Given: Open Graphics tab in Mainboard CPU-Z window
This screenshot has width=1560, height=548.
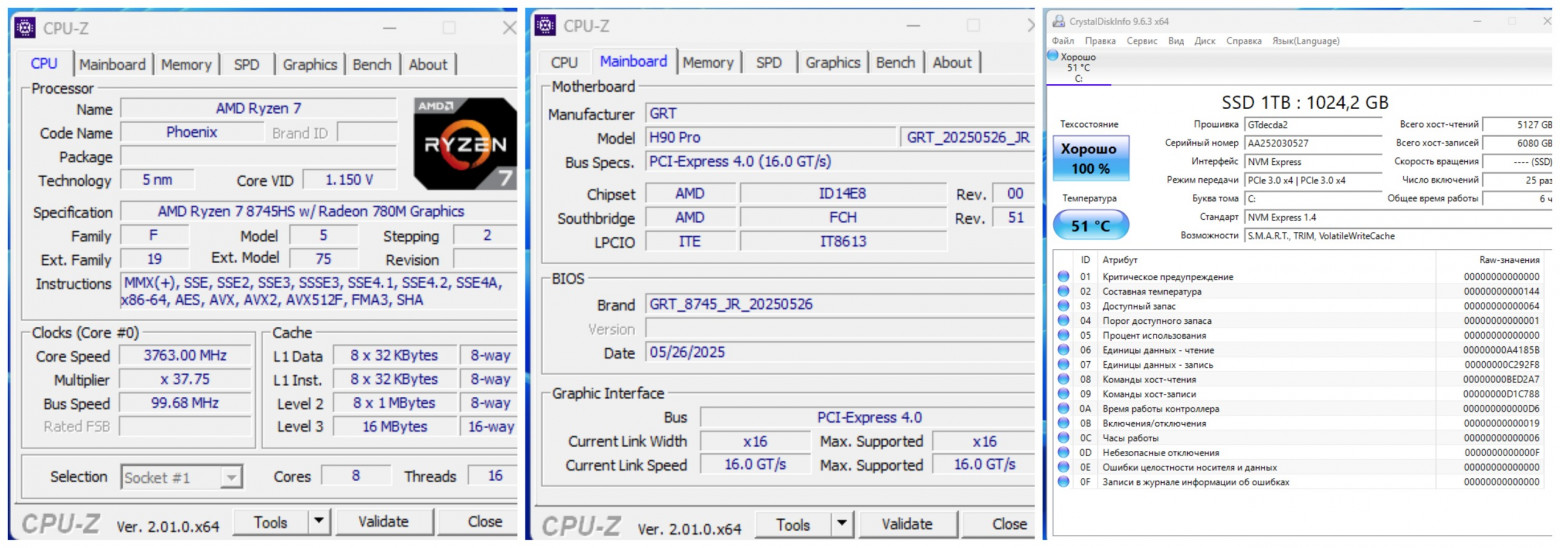Looking at the screenshot, I should pyautogui.click(x=832, y=62).
